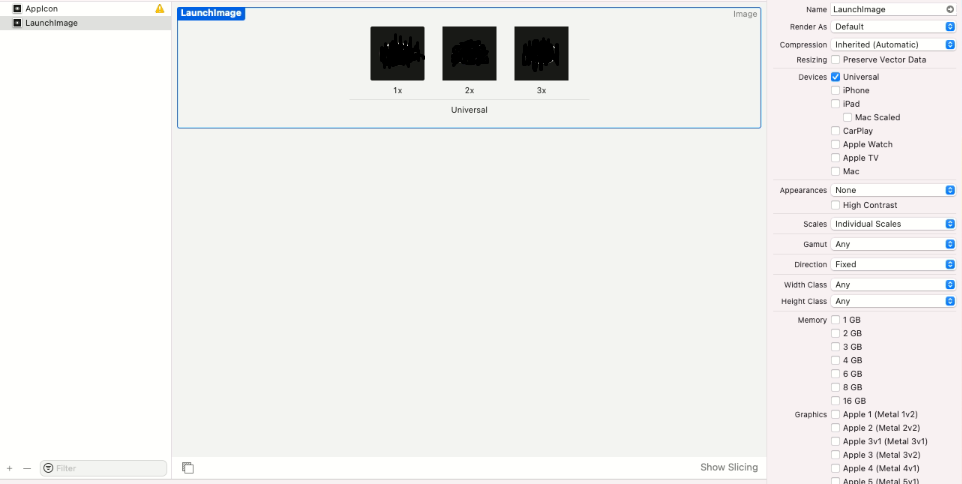The height and width of the screenshot is (484, 962).
Task: Check the 6 GB memory option
Action: tap(836, 374)
